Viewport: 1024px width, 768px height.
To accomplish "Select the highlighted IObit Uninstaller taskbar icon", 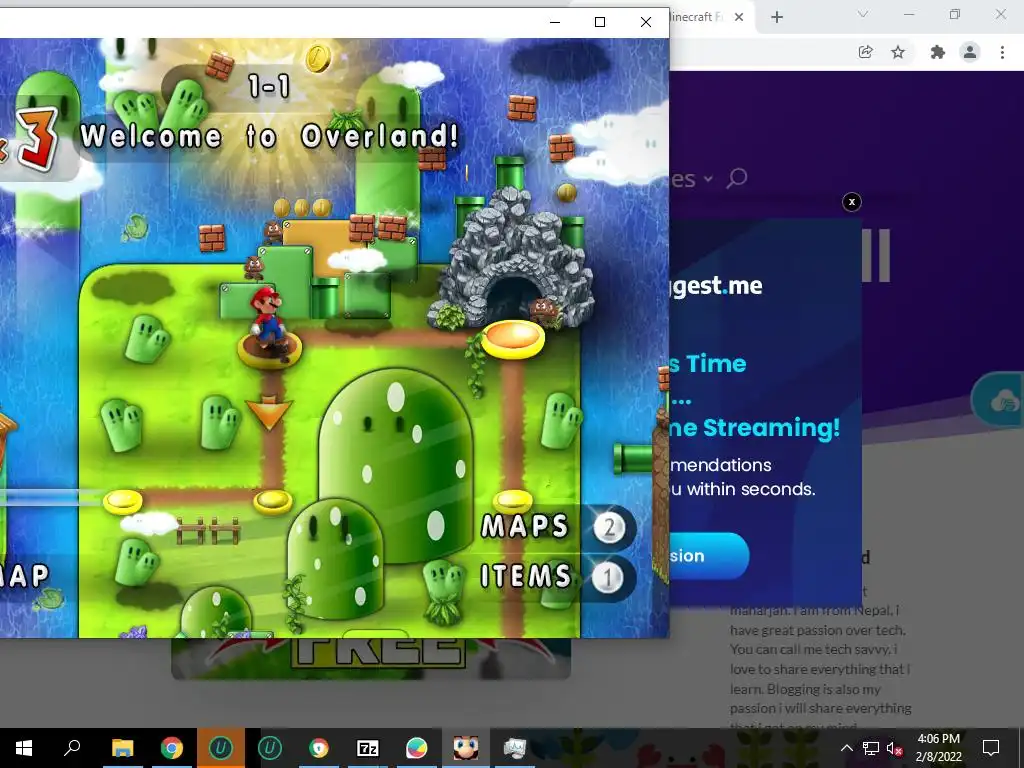I will (221, 748).
